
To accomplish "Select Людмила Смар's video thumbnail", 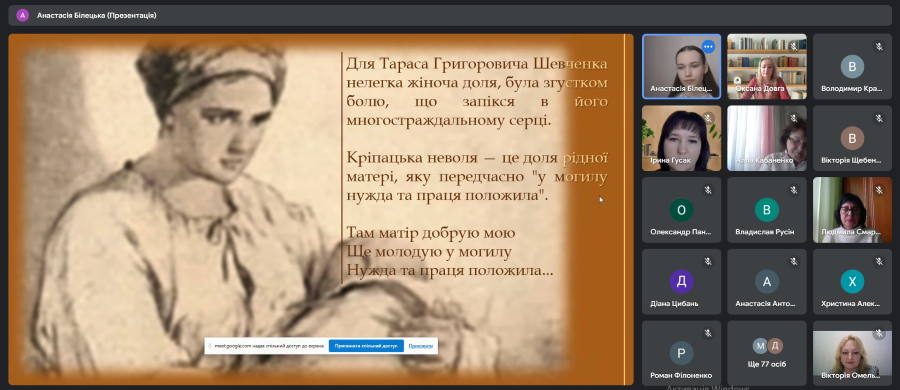I will coord(852,210).
